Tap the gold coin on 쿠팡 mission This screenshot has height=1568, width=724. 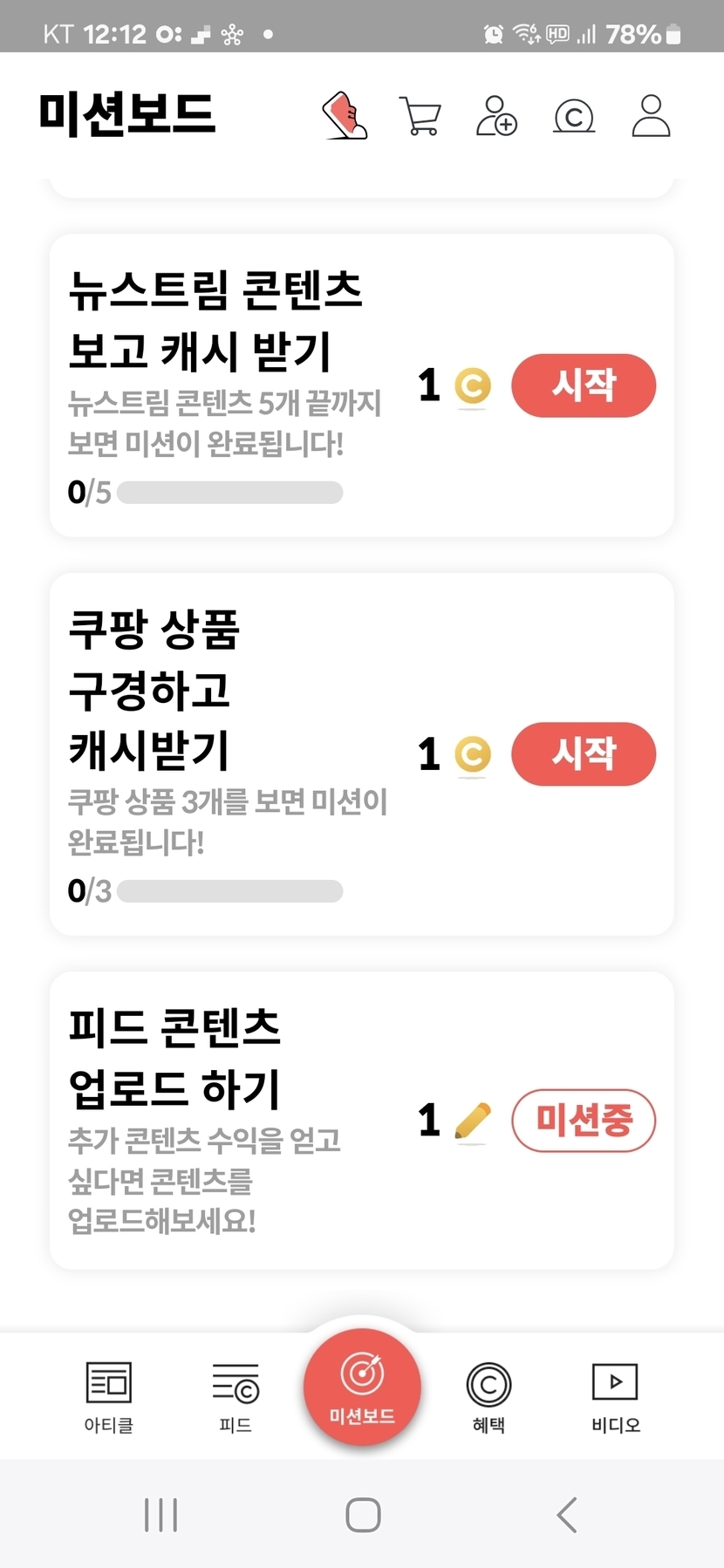click(x=473, y=754)
